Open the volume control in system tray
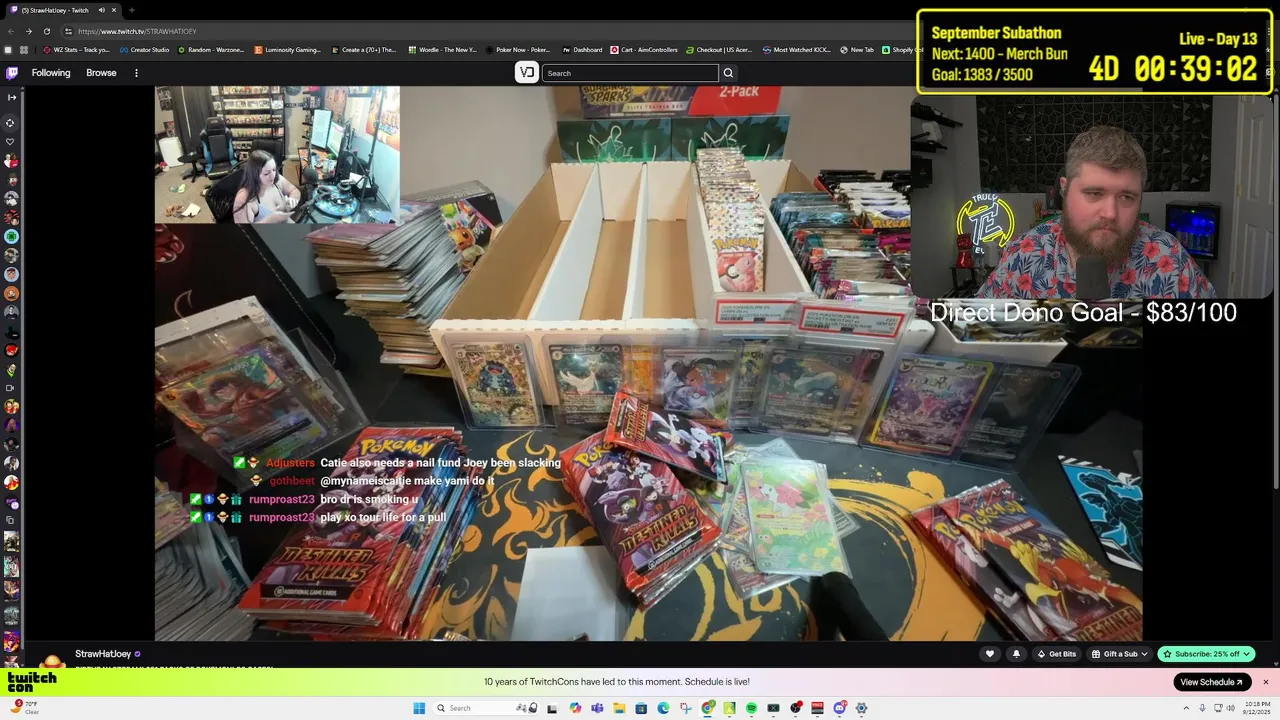Viewport: 1280px width, 720px height. (x=1233, y=708)
